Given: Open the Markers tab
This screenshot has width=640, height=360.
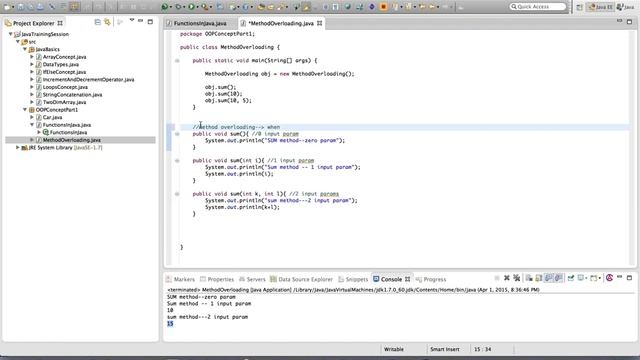Looking at the screenshot, I should (180, 279).
